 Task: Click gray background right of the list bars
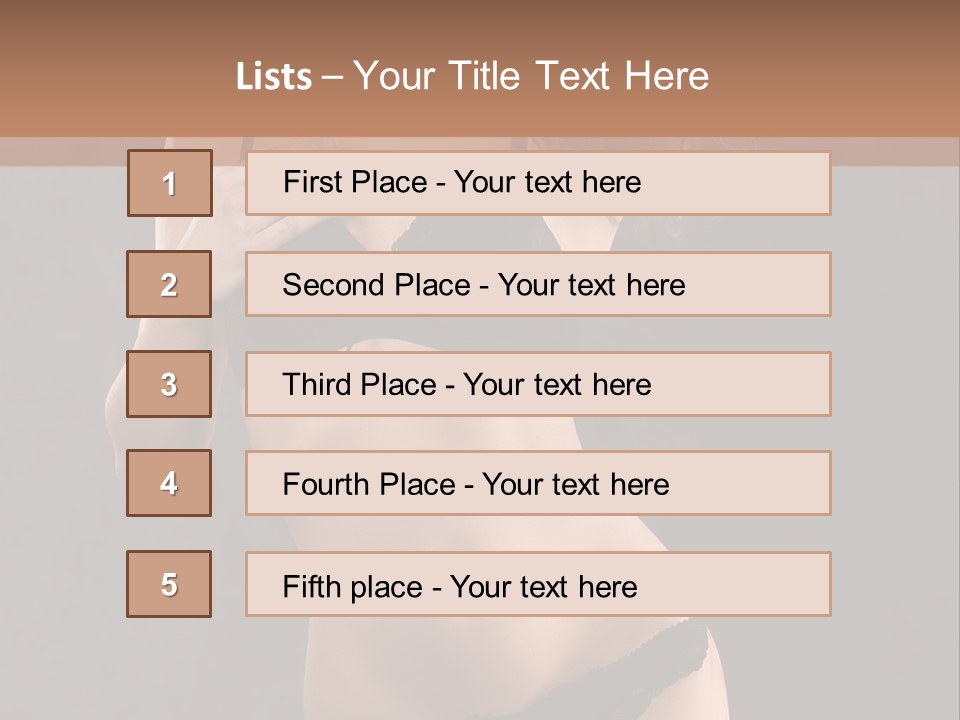[x=895, y=400]
